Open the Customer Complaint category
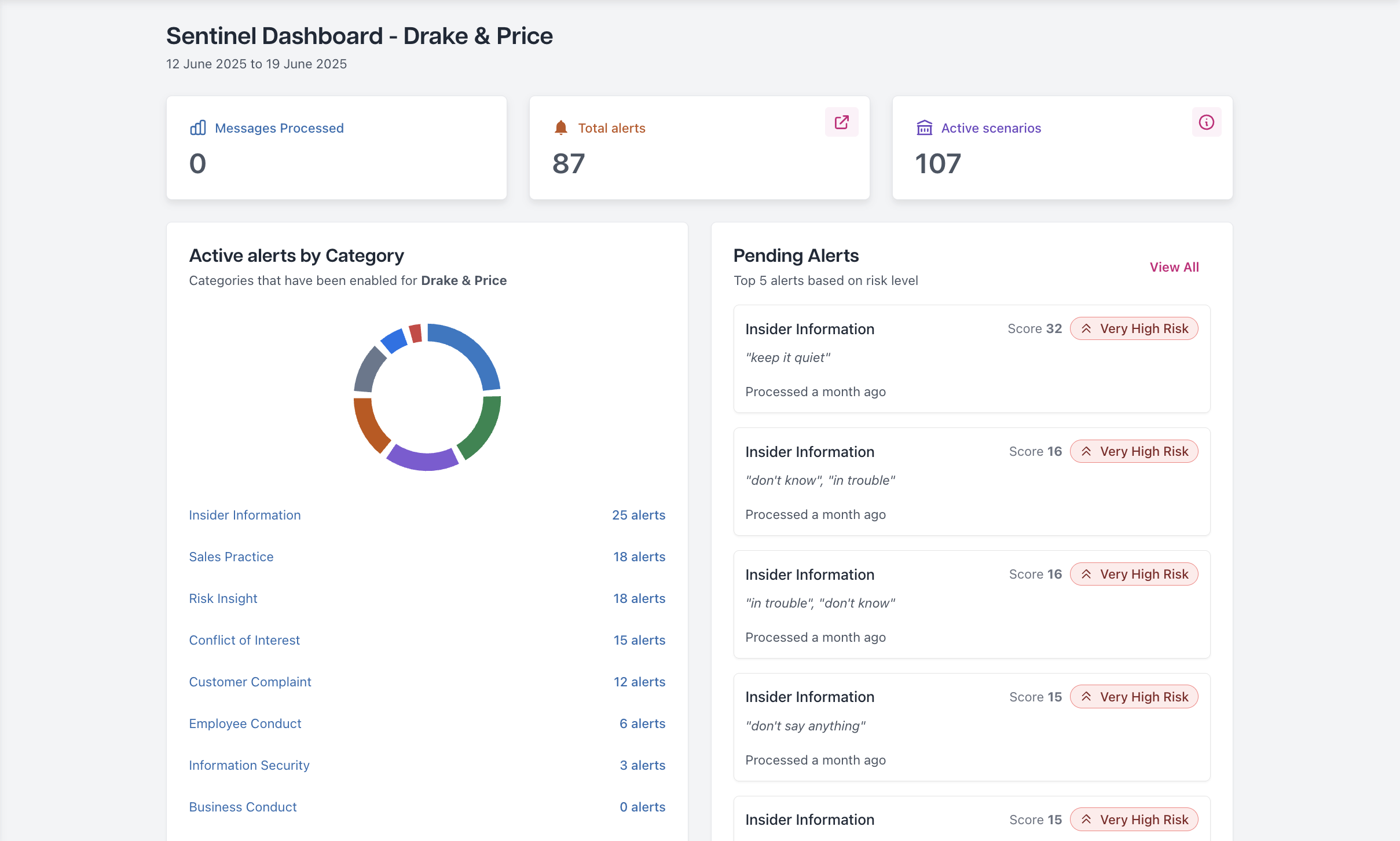Screen dimensions: 1400x841 click(x=250, y=682)
